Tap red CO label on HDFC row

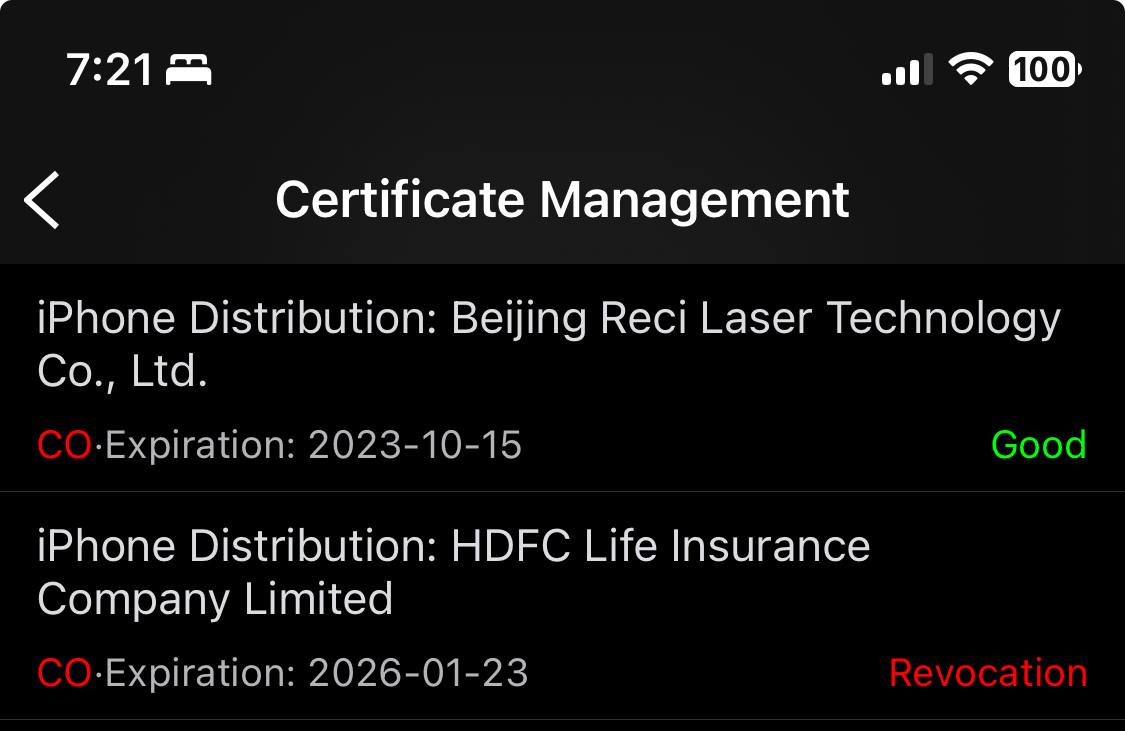[64, 673]
